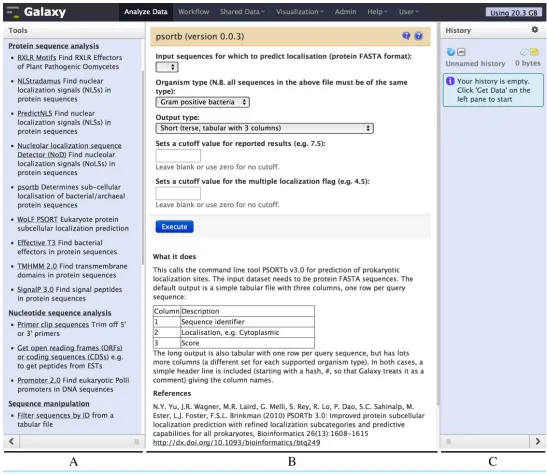Click the Tools panel scrollbar
Viewport: 547px width, 474px height.
[143, 167]
